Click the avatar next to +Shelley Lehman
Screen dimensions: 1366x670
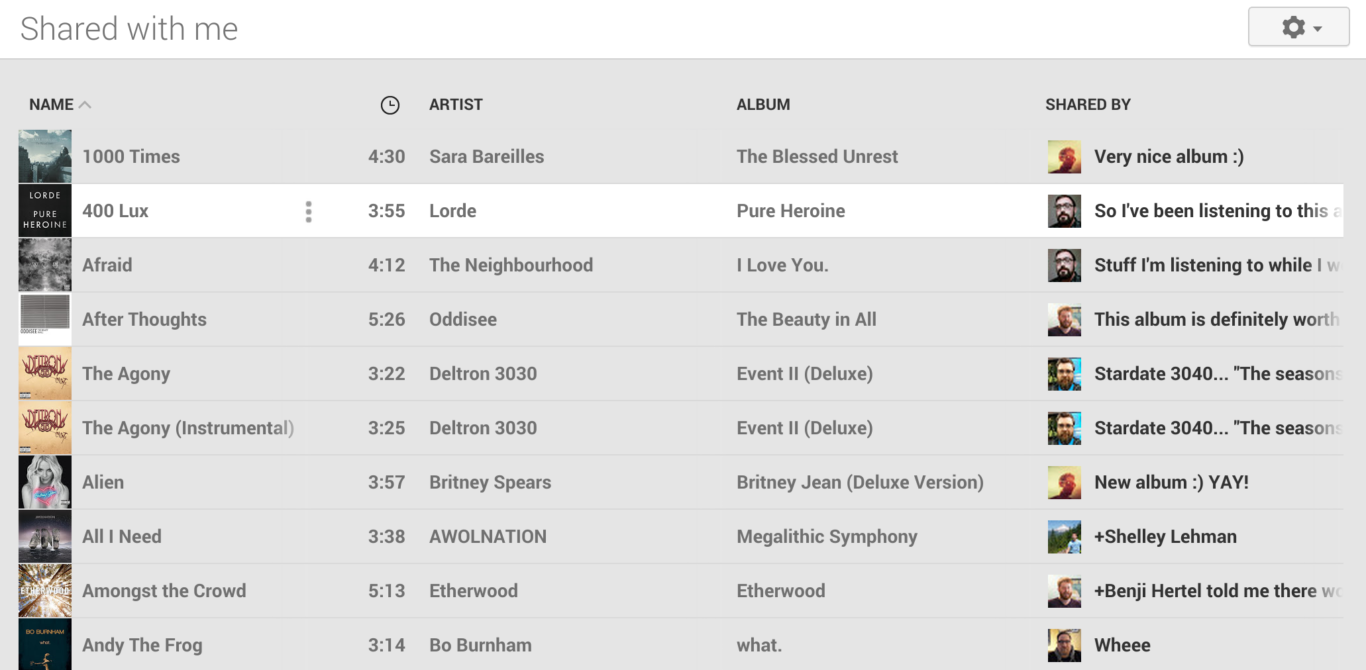coord(1064,537)
